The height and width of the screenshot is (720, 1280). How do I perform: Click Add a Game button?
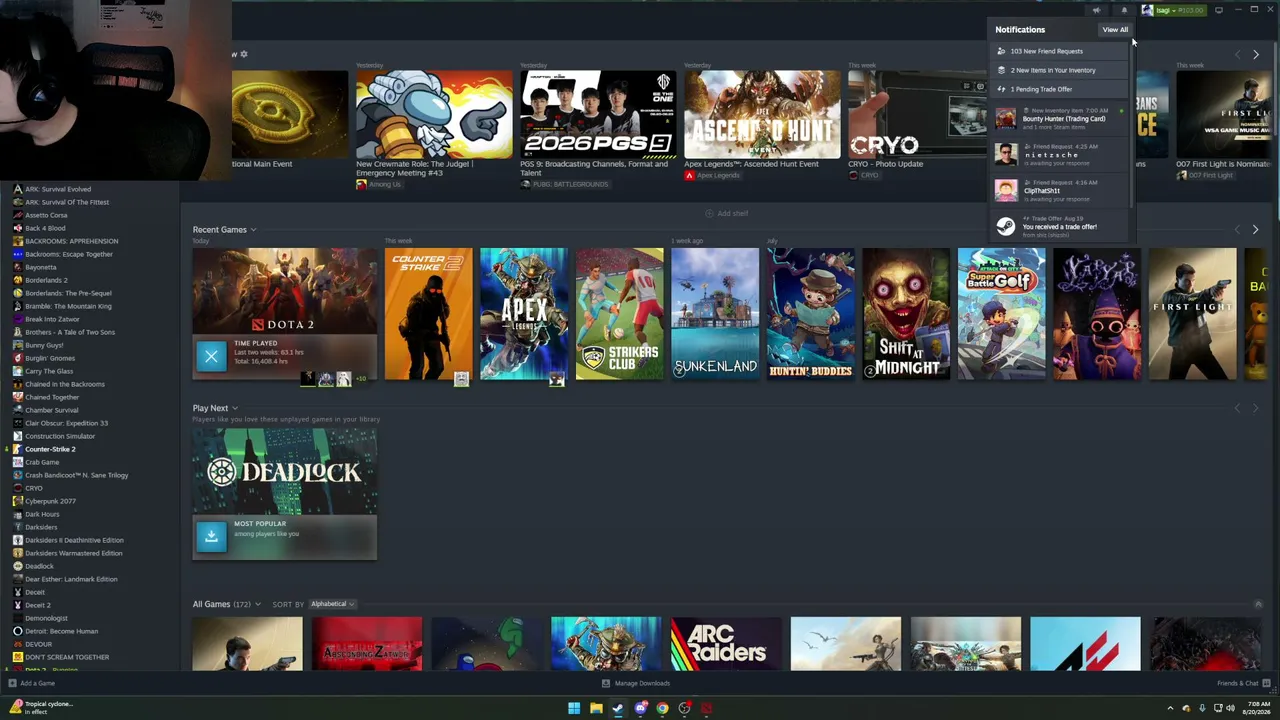(32, 683)
